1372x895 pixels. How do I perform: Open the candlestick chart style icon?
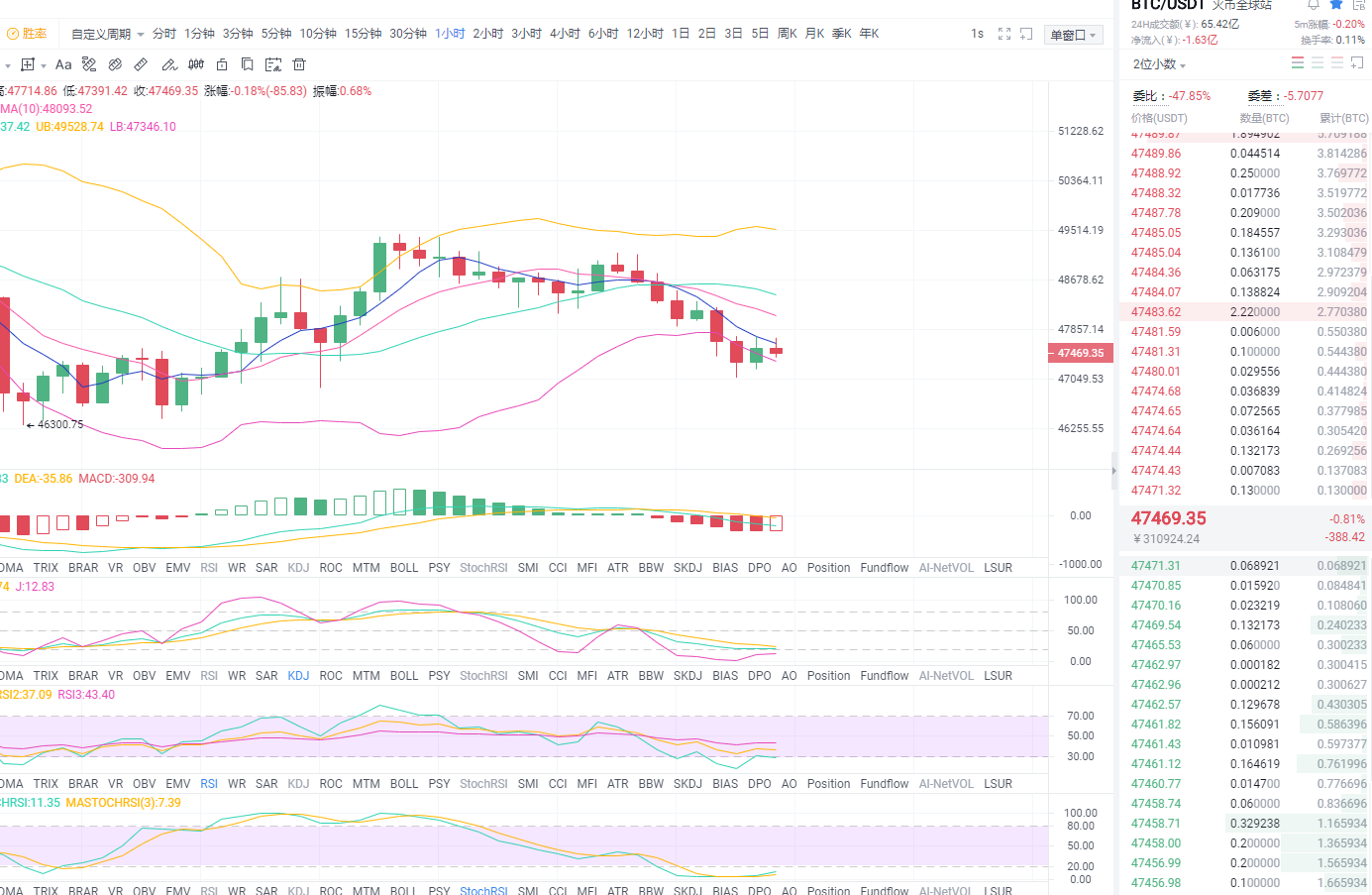(196, 64)
